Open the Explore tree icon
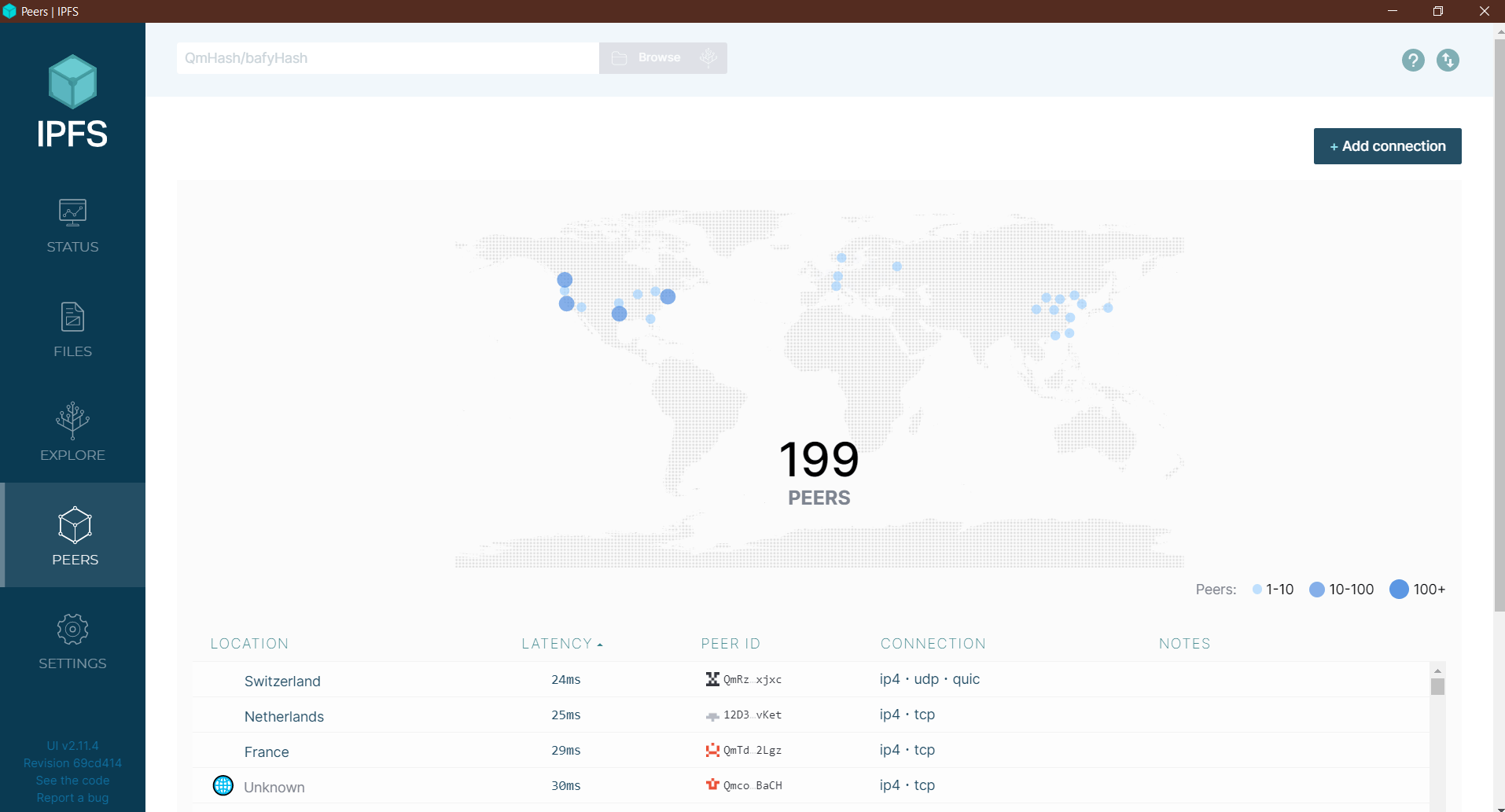The height and width of the screenshot is (812, 1505). click(72, 421)
